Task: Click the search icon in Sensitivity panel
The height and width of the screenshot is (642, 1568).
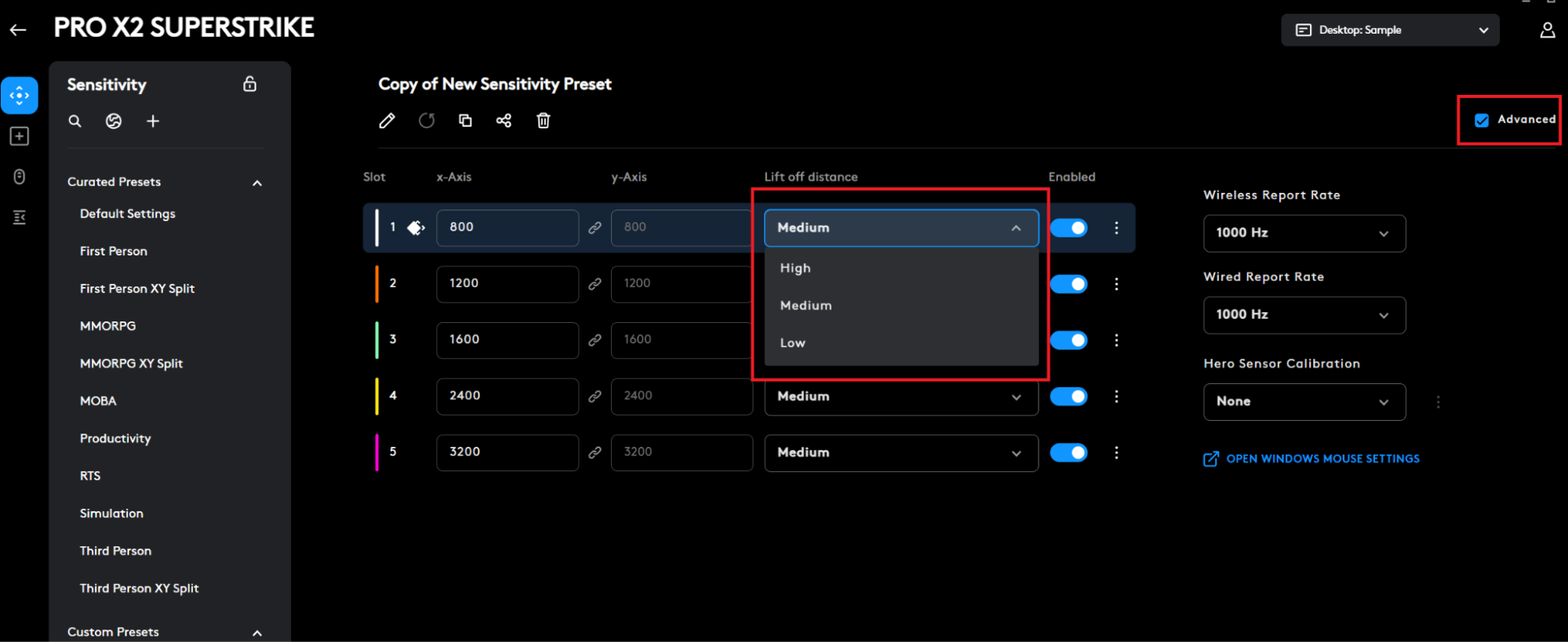Action: coord(75,122)
